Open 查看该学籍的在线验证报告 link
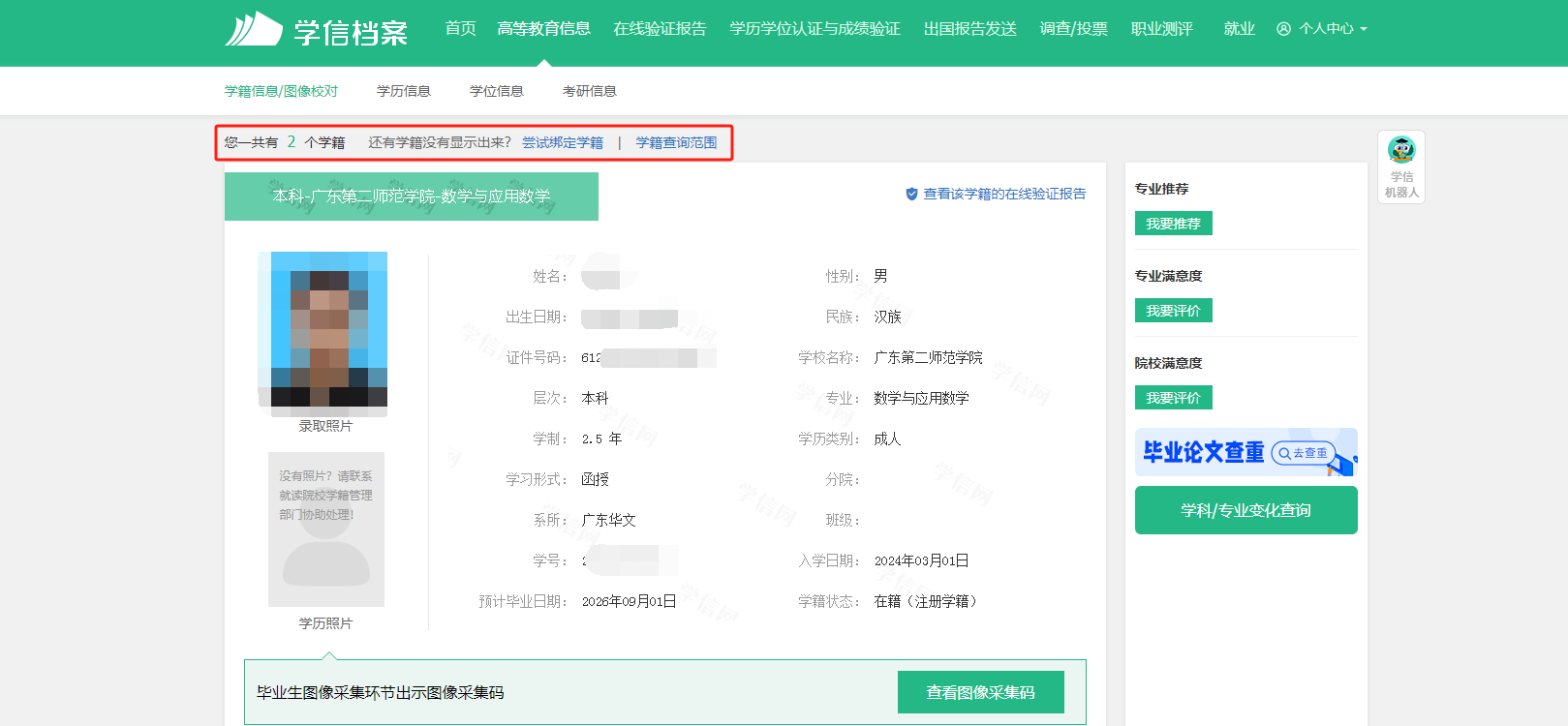Screen dimensions: 1568x726 [x=1004, y=194]
